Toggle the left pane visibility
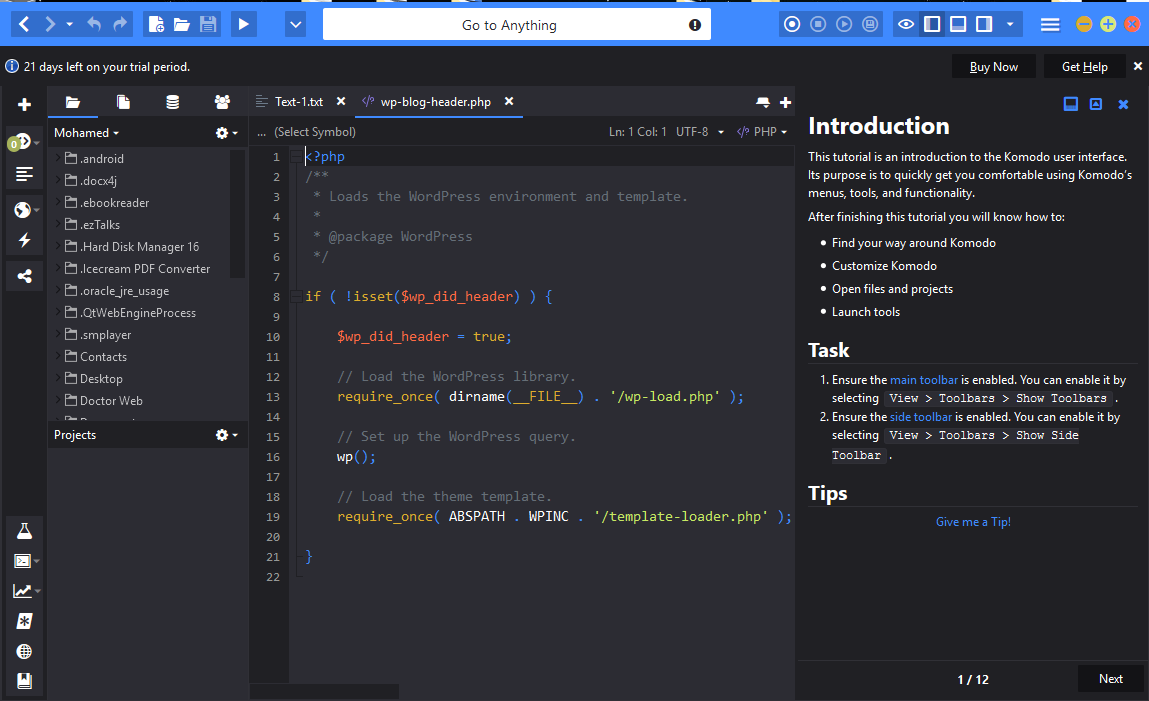Viewport: 1149px width, 701px height. click(x=932, y=24)
